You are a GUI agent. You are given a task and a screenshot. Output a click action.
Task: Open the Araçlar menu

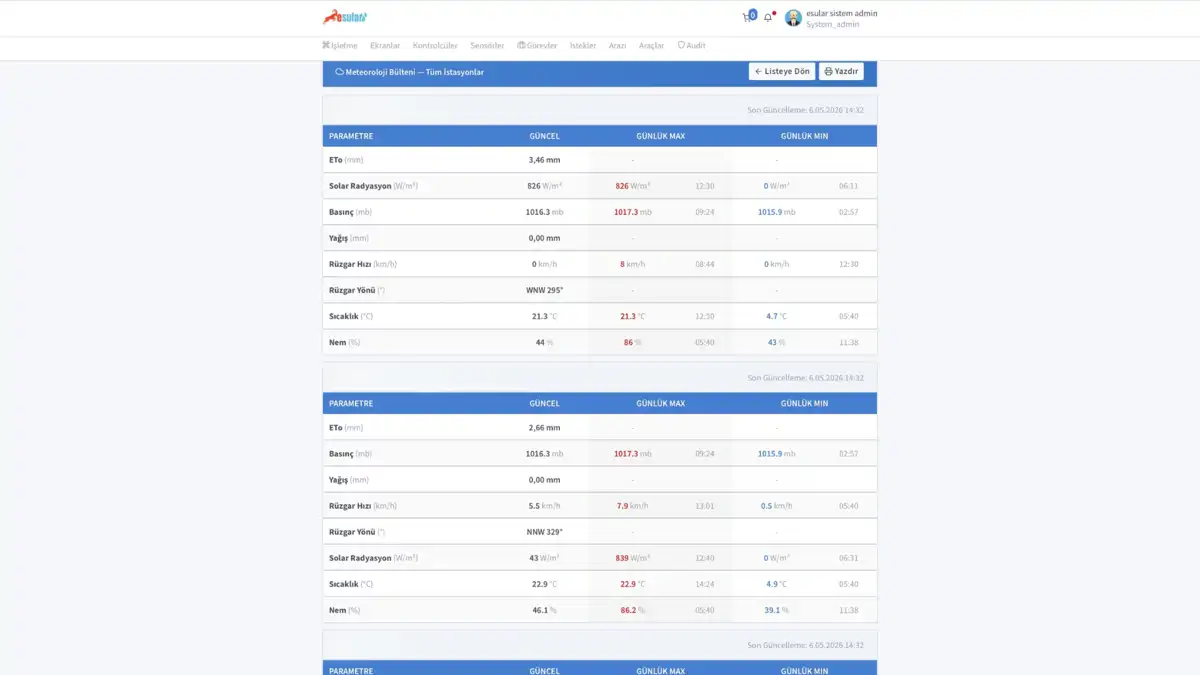[652, 46]
